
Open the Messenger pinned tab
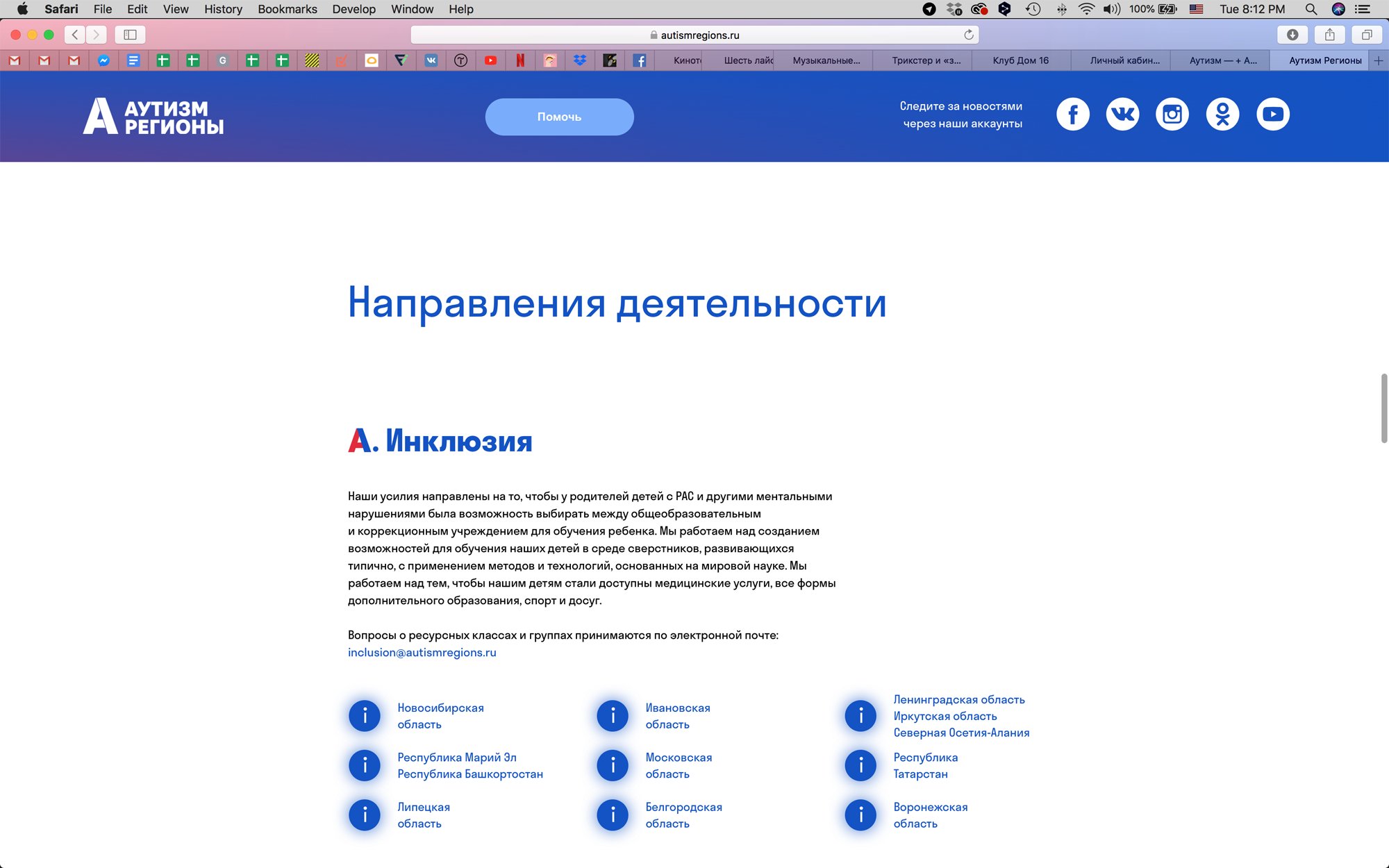(103, 60)
